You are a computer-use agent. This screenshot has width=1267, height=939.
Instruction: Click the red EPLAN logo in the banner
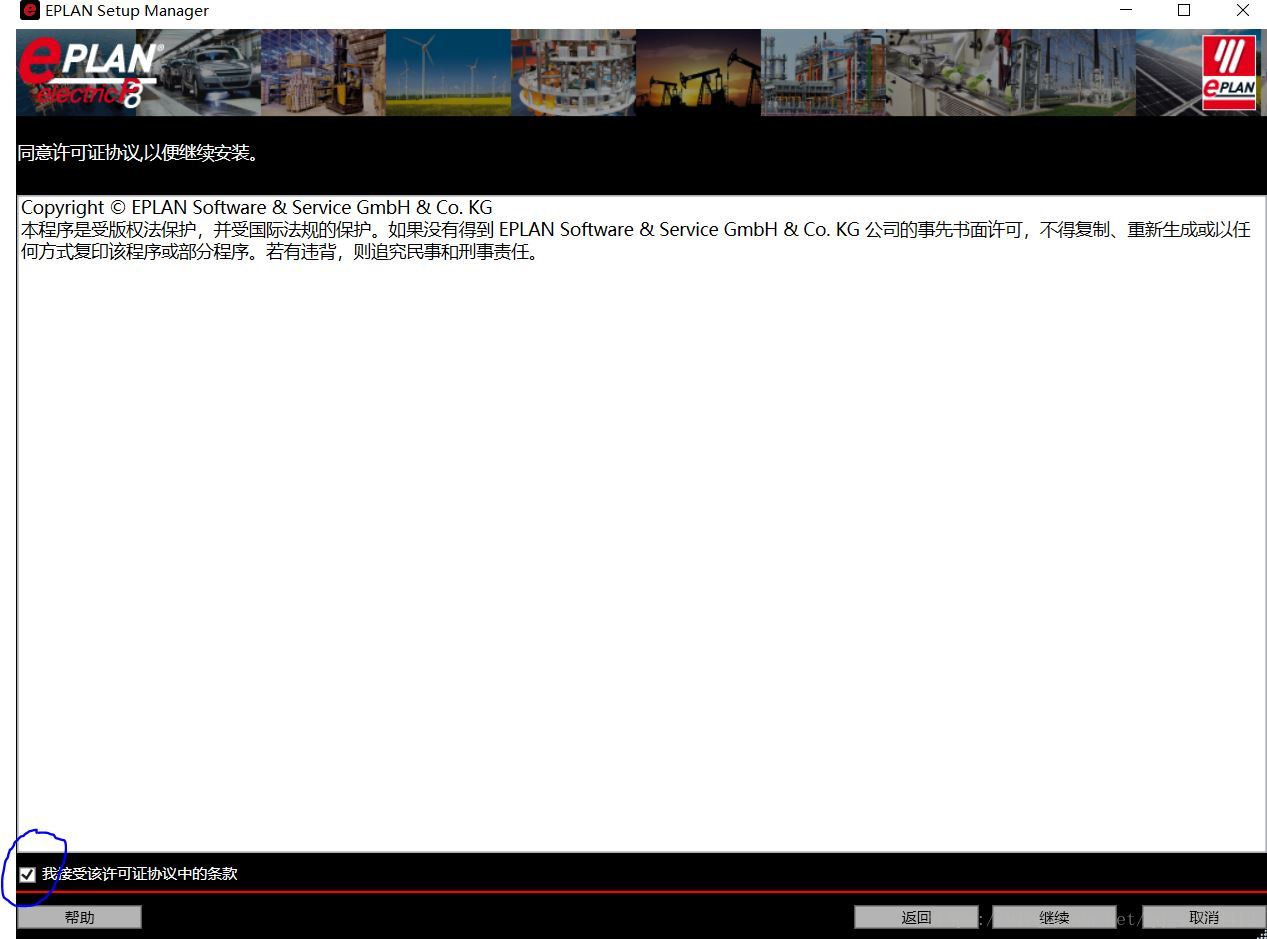pyautogui.click(x=1229, y=73)
